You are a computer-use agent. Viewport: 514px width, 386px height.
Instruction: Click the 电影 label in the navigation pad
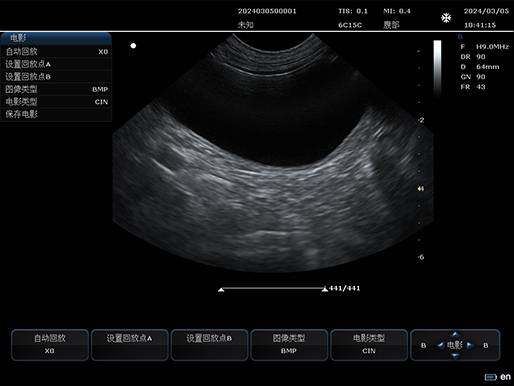pos(455,345)
